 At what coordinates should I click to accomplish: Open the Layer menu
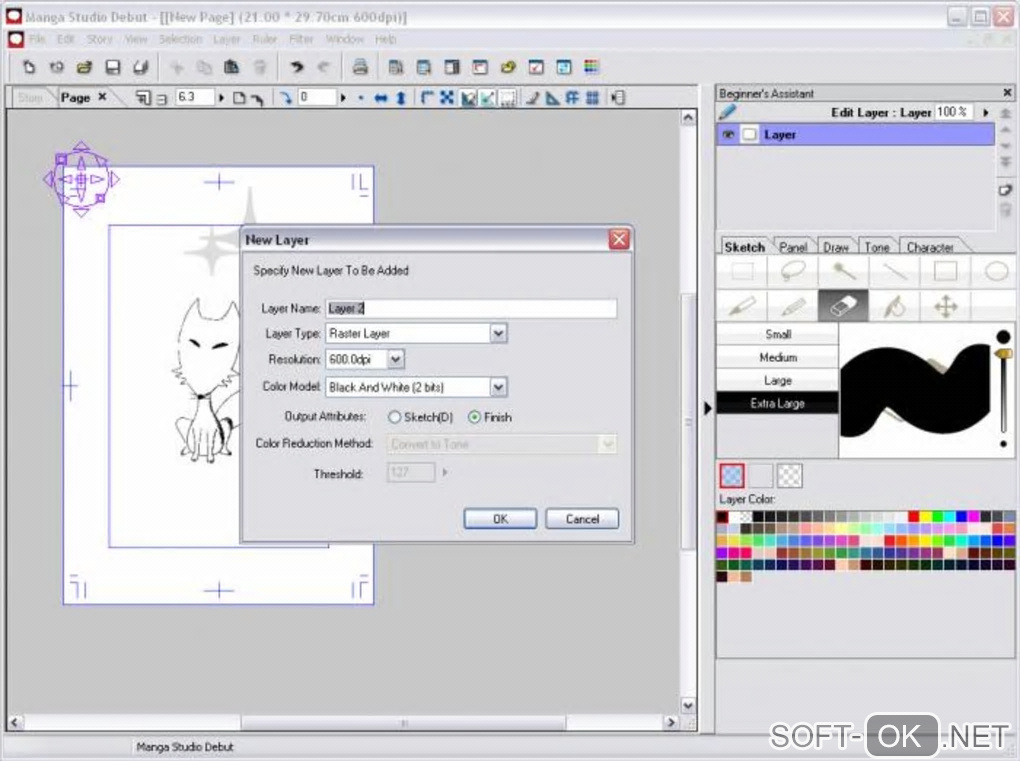point(226,39)
